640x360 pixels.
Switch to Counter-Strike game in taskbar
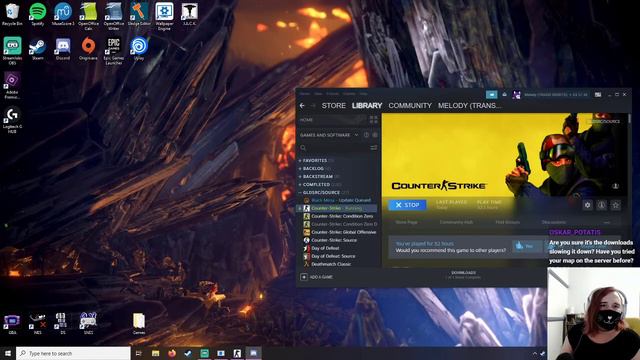point(237,353)
